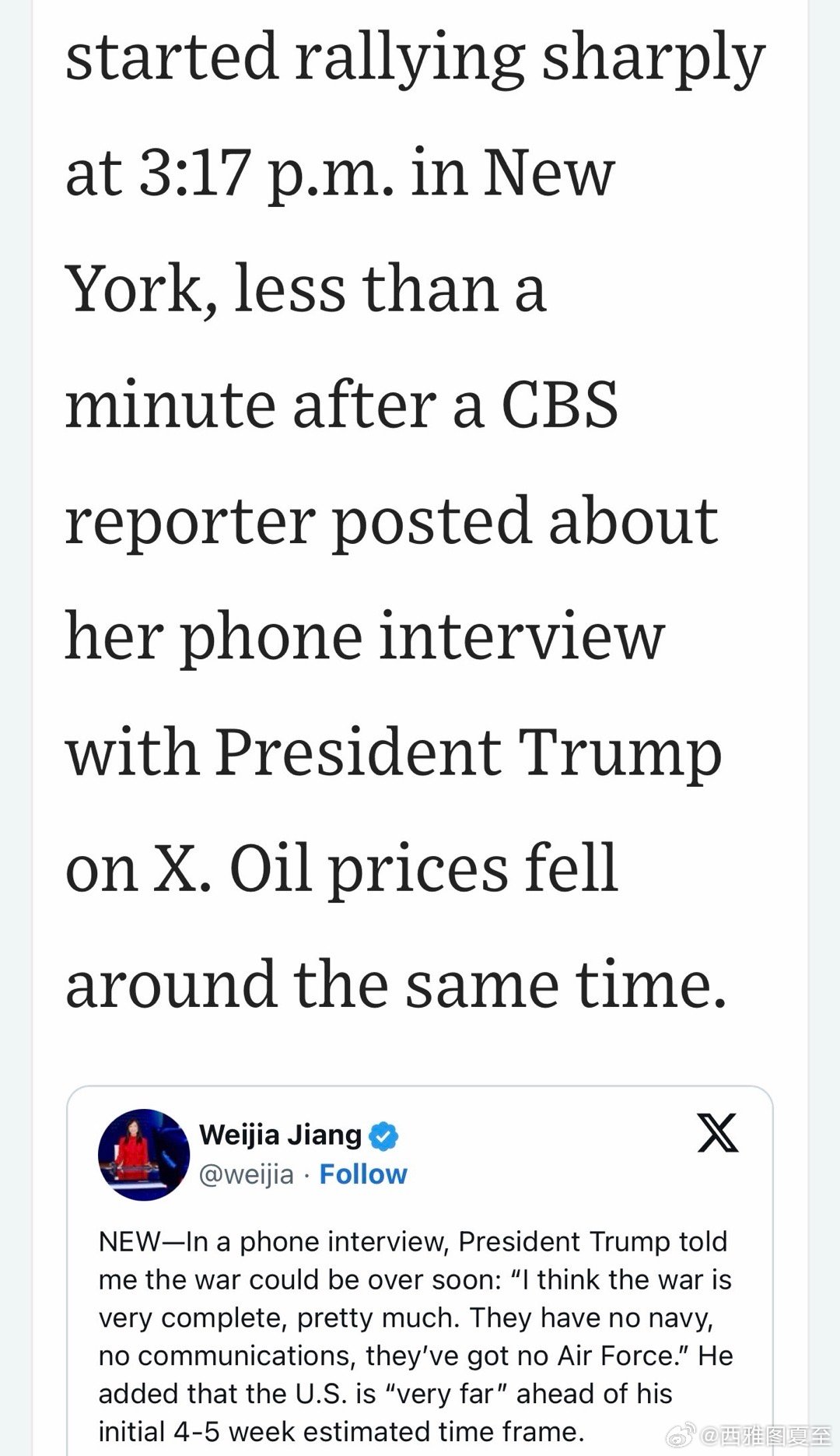This screenshot has height=1456, width=840.
Task: Click the quoted "very far" phrase
Action: click(x=443, y=1394)
